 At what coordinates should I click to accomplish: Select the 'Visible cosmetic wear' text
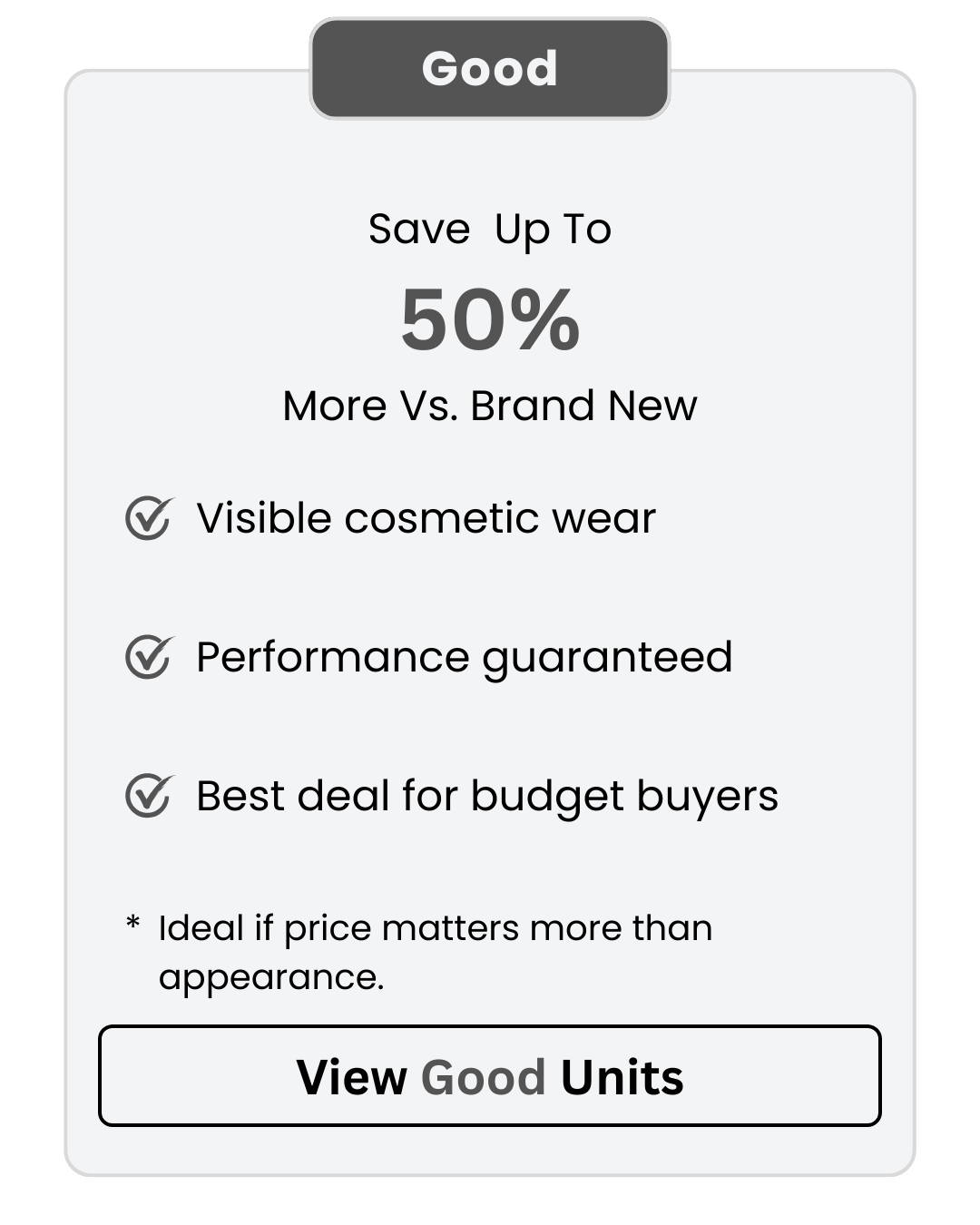tap(426, 518)
